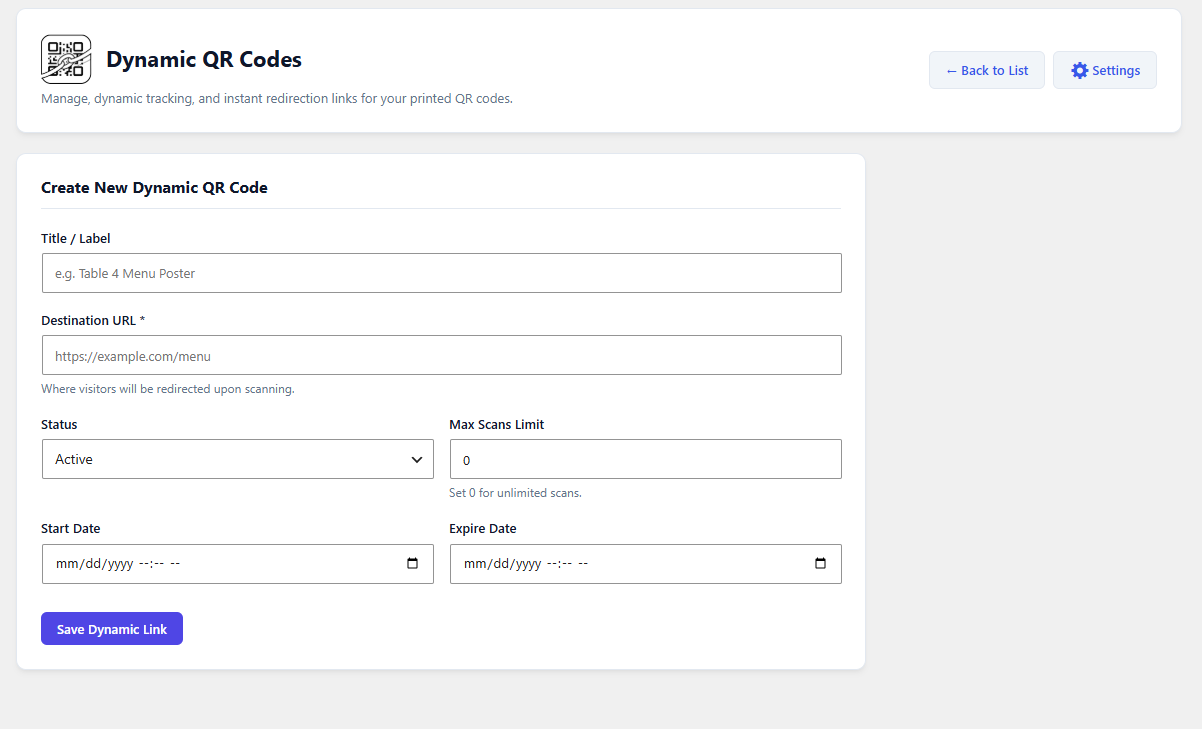The image size is (1202, 729).
Task: Focus the Destination URL input field
Action: [x=441, y=355]
